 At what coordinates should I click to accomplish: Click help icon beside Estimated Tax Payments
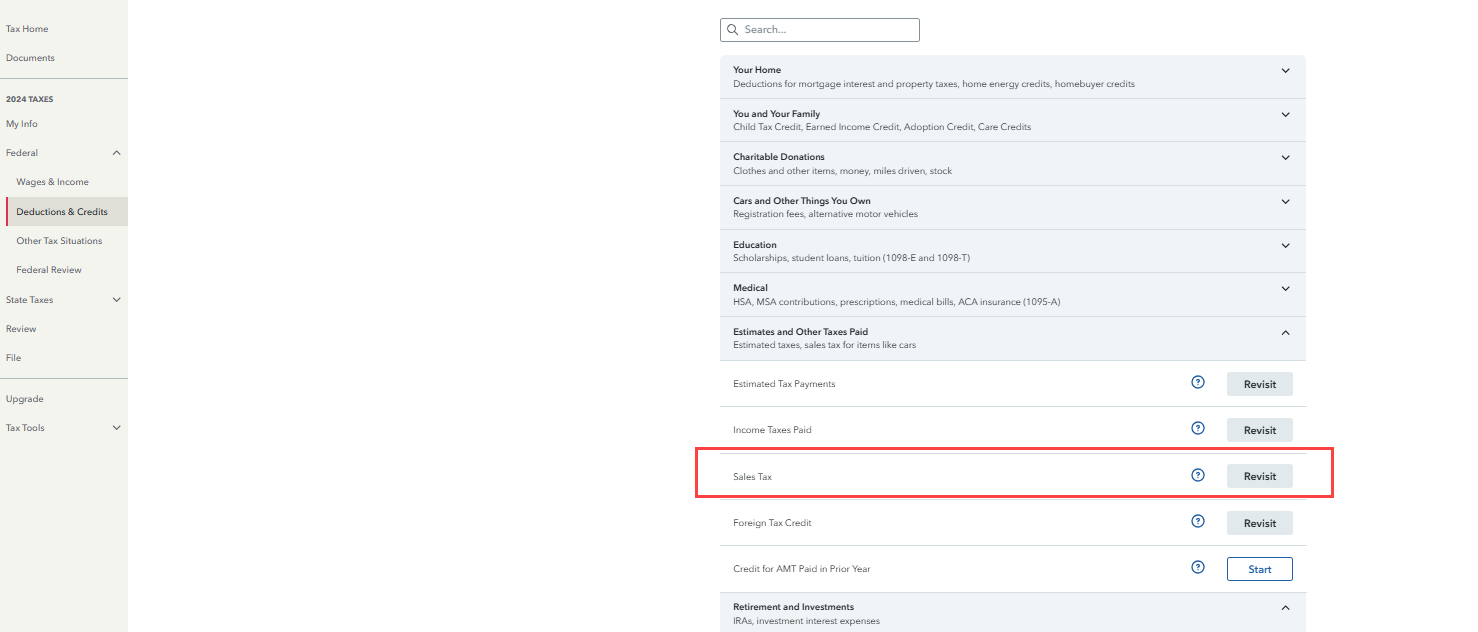click(x=1198, y=383)
